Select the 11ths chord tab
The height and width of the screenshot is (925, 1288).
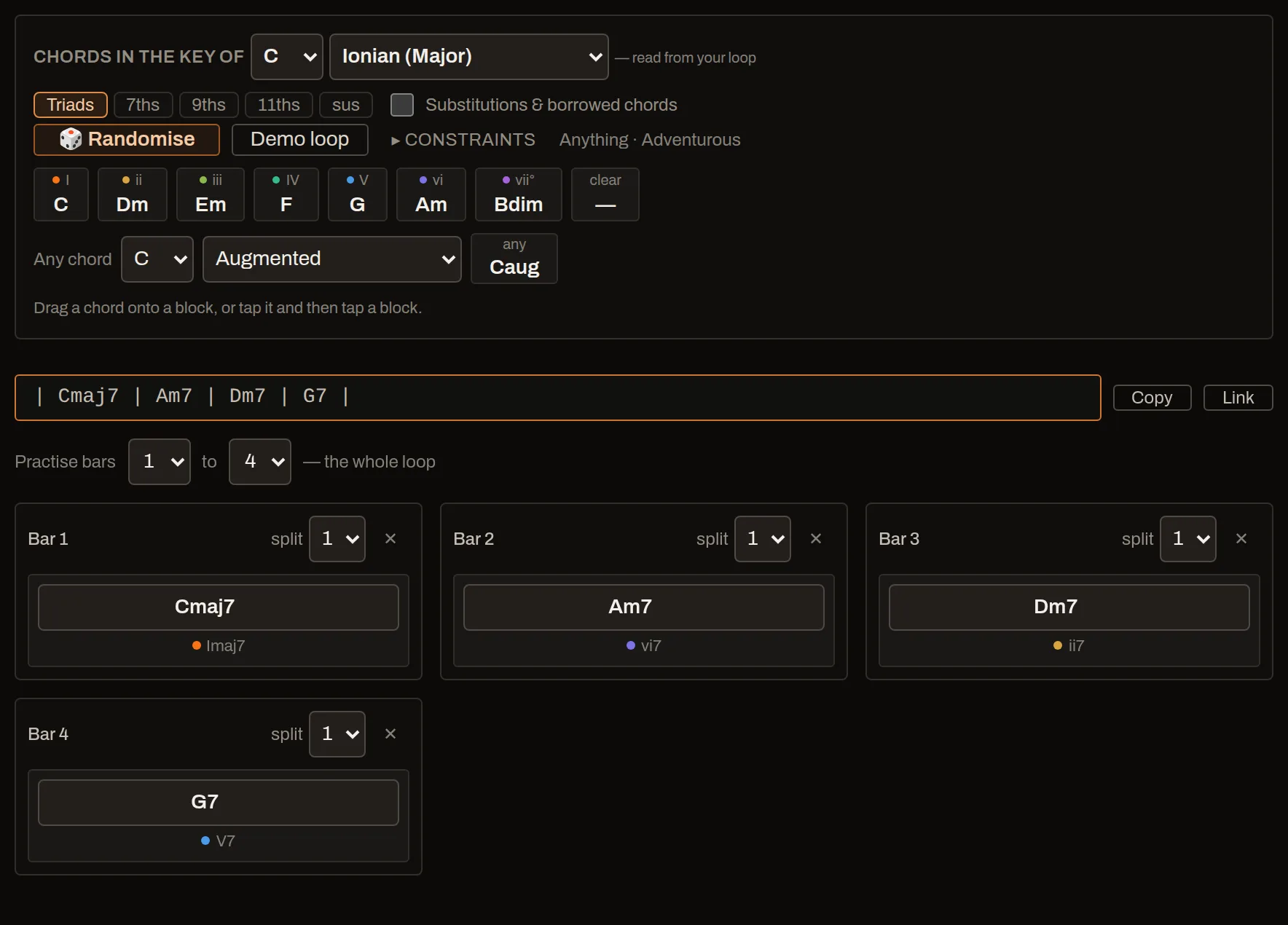point(279,105)
